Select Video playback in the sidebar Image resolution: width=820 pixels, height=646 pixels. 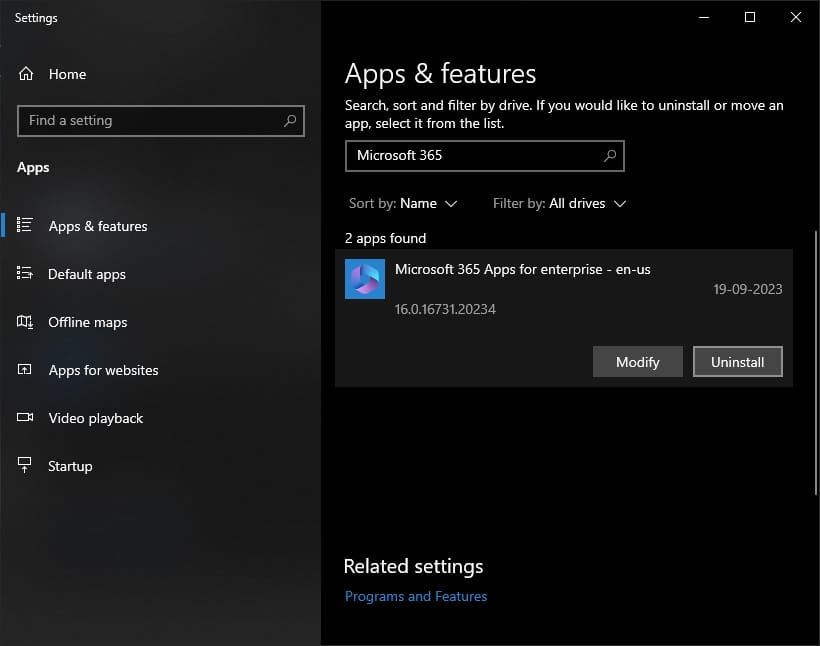pos(96,418)
